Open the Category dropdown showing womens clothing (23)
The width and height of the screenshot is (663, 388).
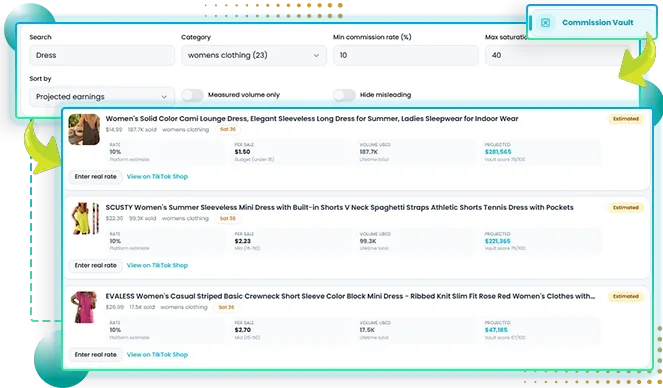254,55
